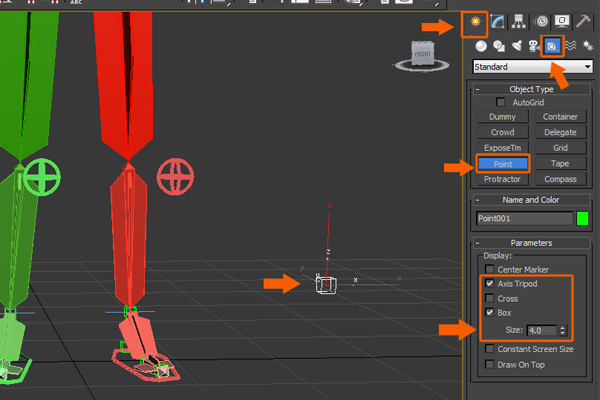Click the Delegate helper button
Viewport: 600px width, 400px height.
(560, 132)
